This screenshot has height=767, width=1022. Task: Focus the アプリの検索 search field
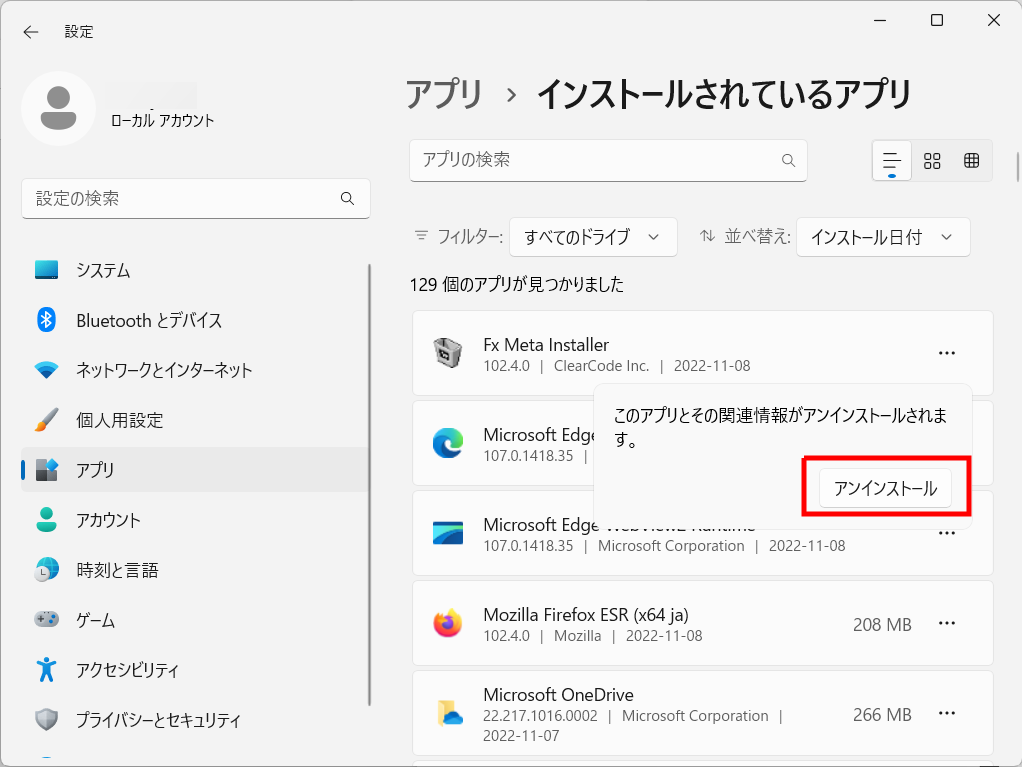pyautogui.click(x=608, y=160)
